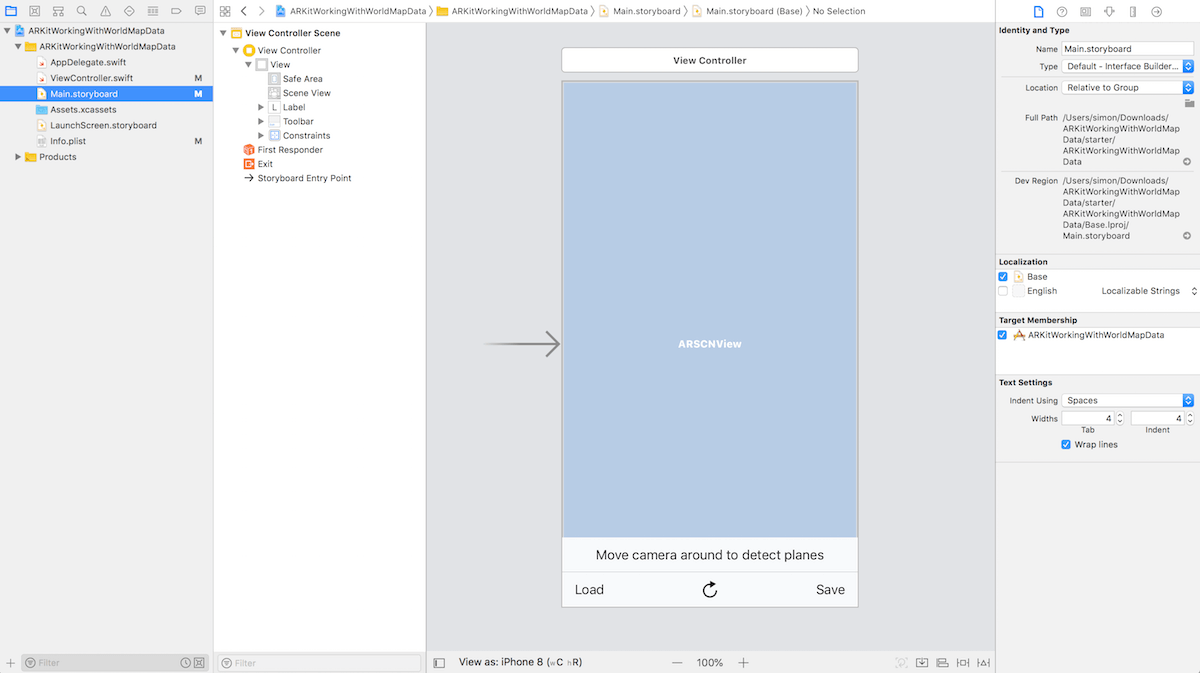1200x673 pixels.
Task: Show the Connections inspector arrow icon
Action: click(1156, 11)
